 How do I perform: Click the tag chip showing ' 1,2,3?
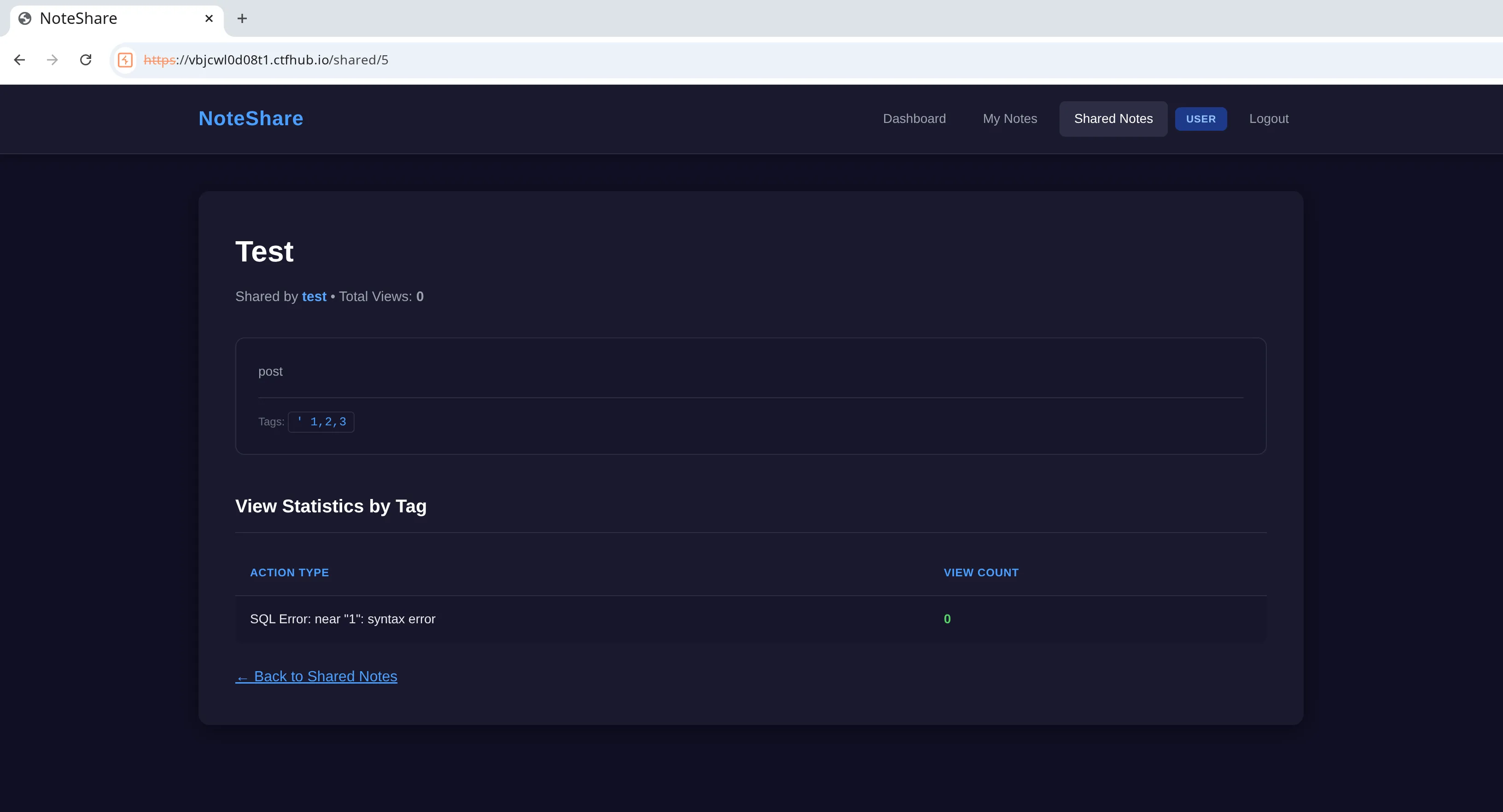tap(321, 421)
